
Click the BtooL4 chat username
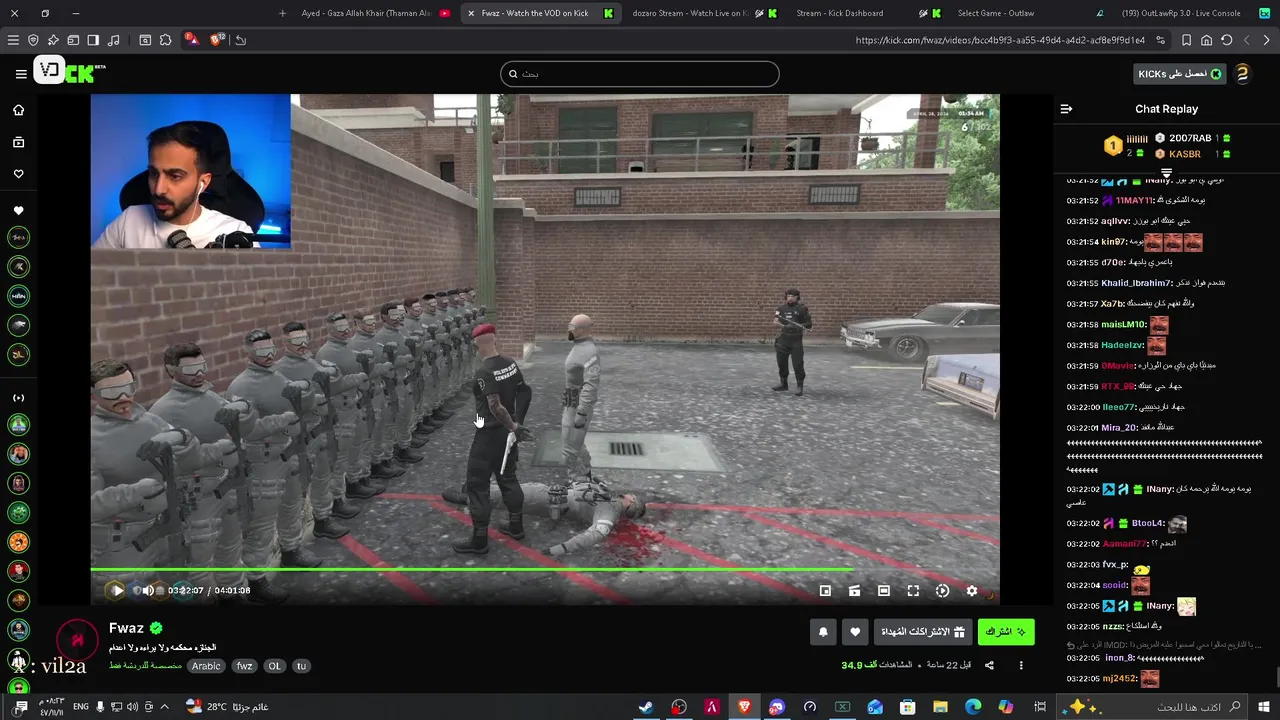tap(1149, 523)
